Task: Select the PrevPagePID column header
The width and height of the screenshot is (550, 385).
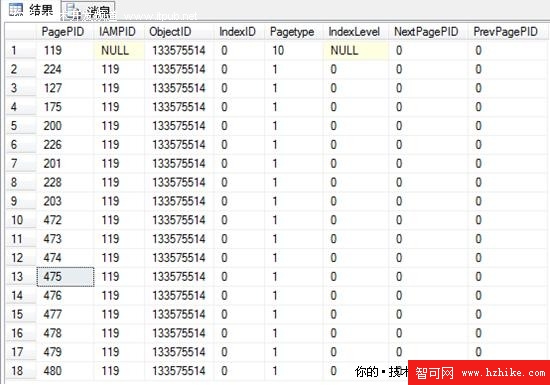Action: [507, 32]
